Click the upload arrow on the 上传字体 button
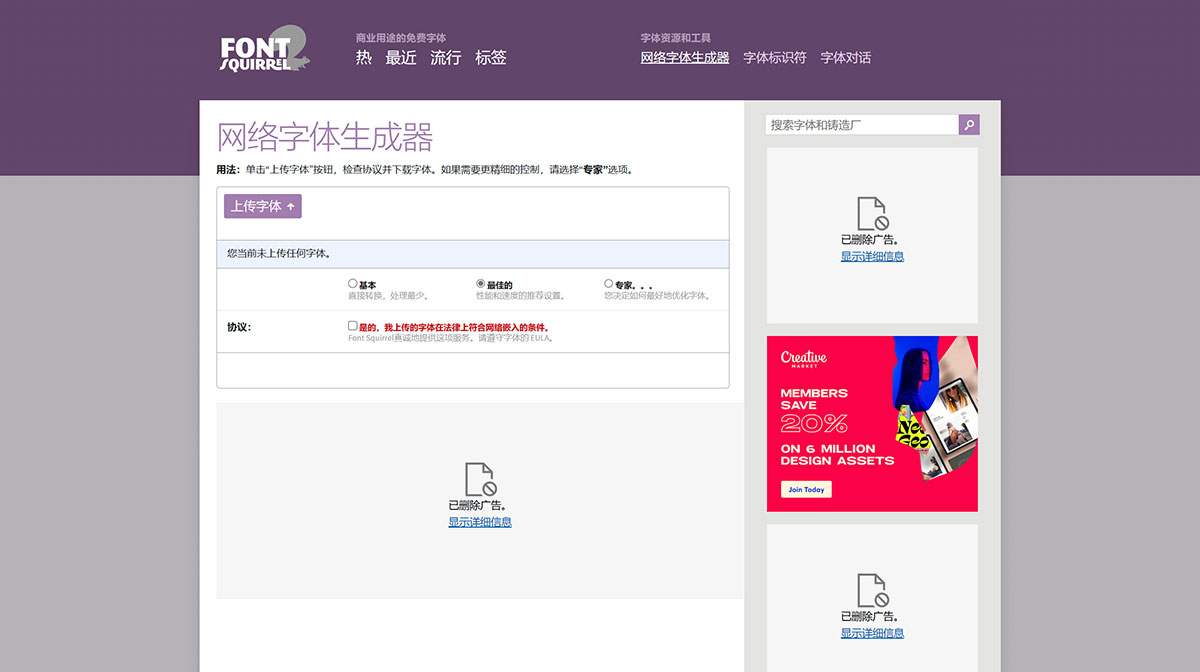The height and width of the screenshot is (672, 1200). [x=289, y=205]
